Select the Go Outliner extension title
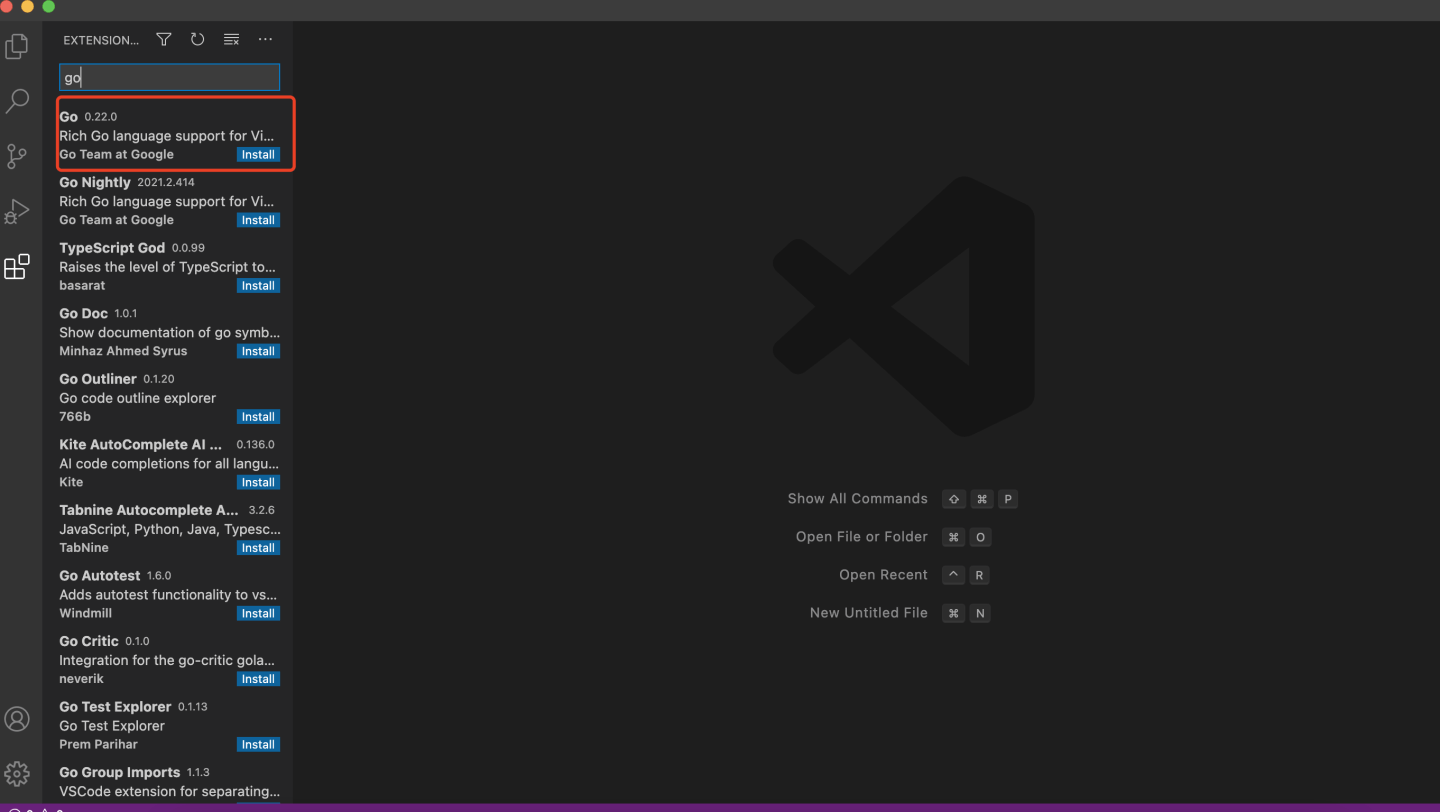Viewport: 1440px width, 812px height. (98, 379)
